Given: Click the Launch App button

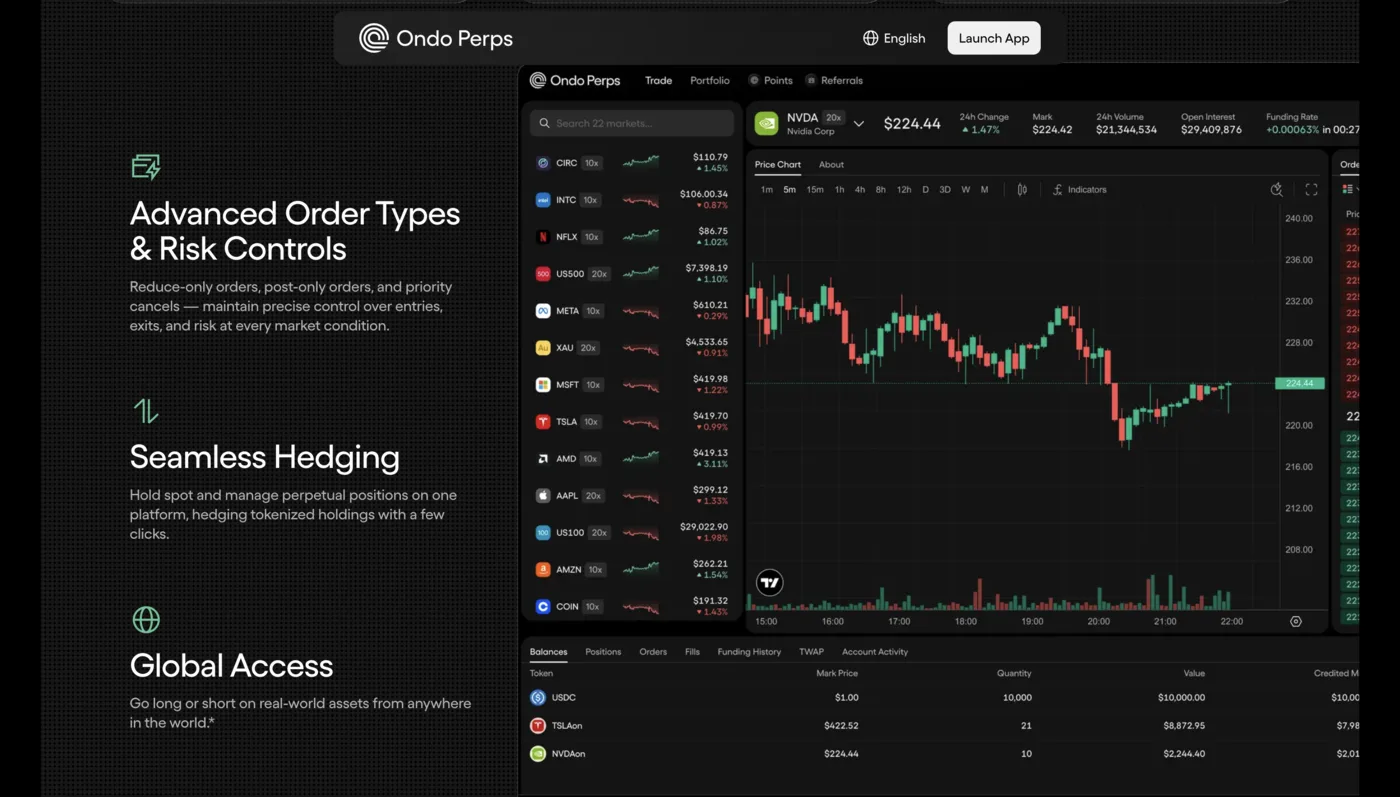Looking at the screenshot, I should (994, 38).
